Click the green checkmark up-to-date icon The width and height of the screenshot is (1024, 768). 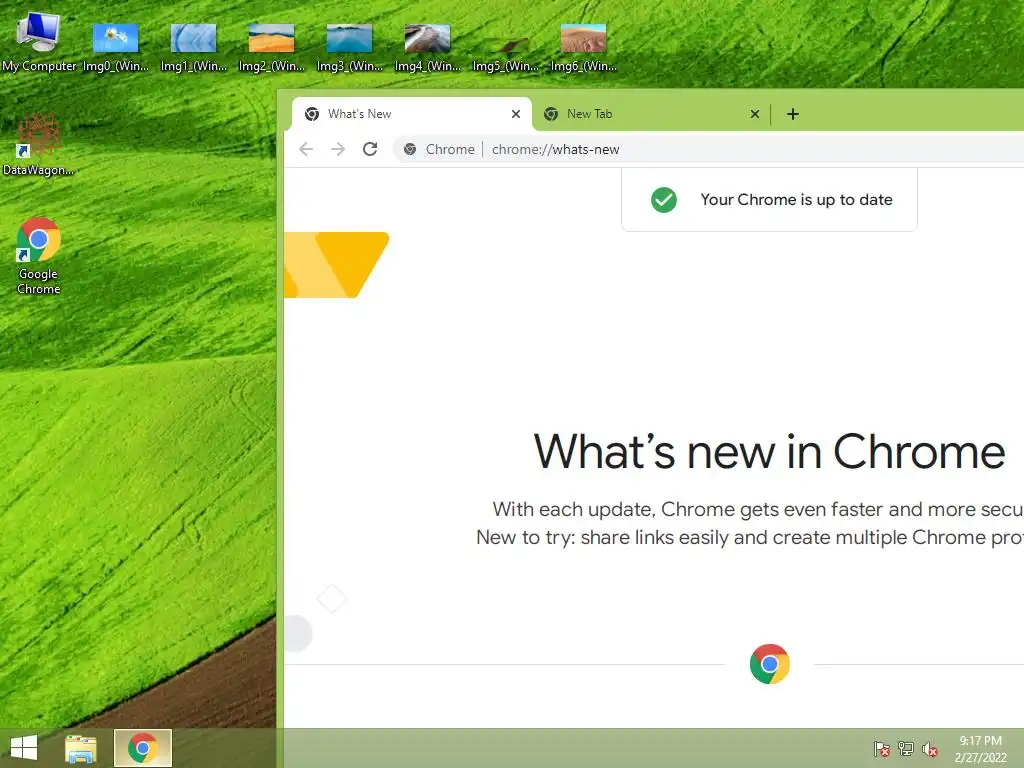click(664, 200)
